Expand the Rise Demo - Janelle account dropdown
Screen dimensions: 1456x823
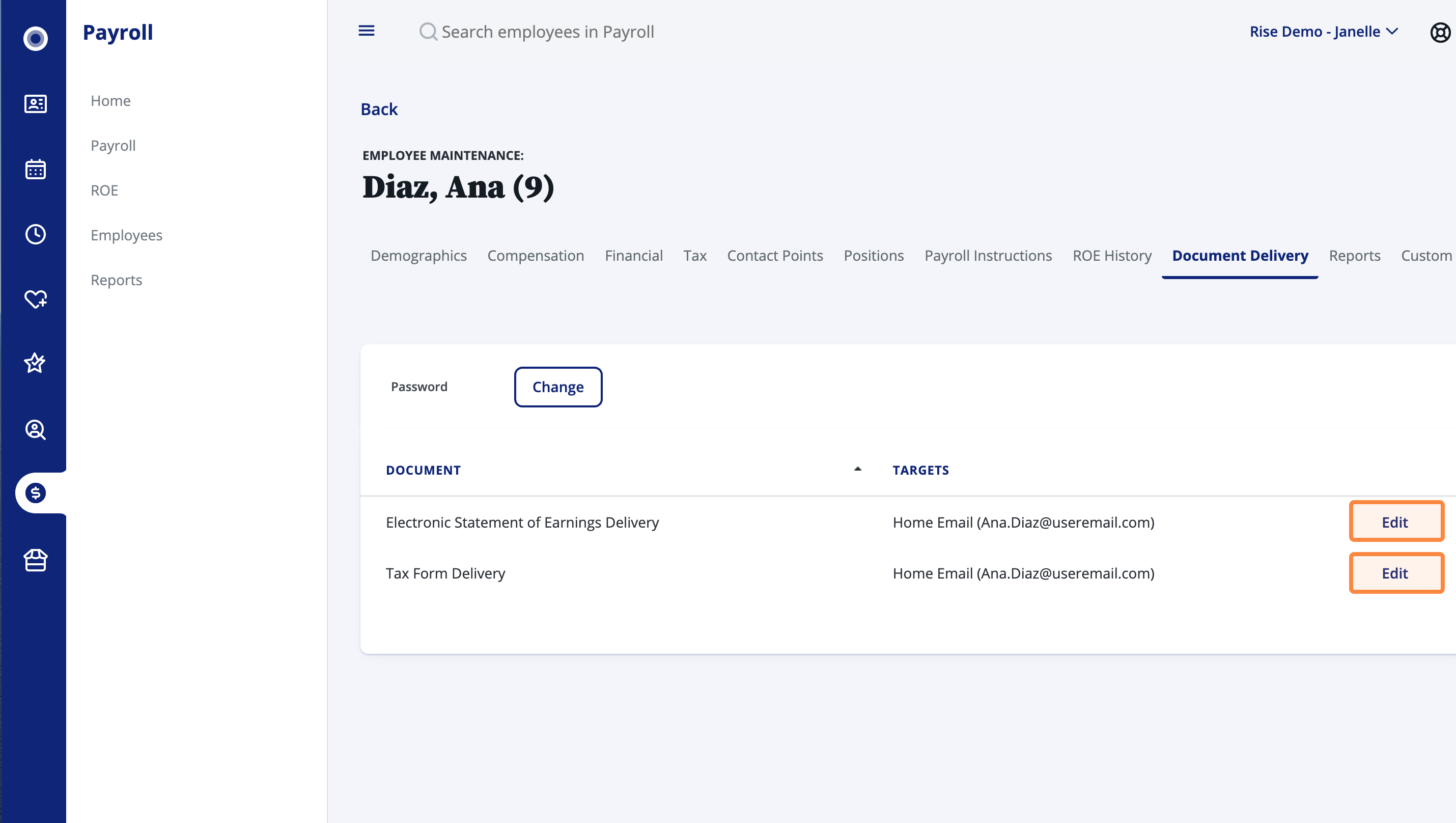click(1323, 32)
